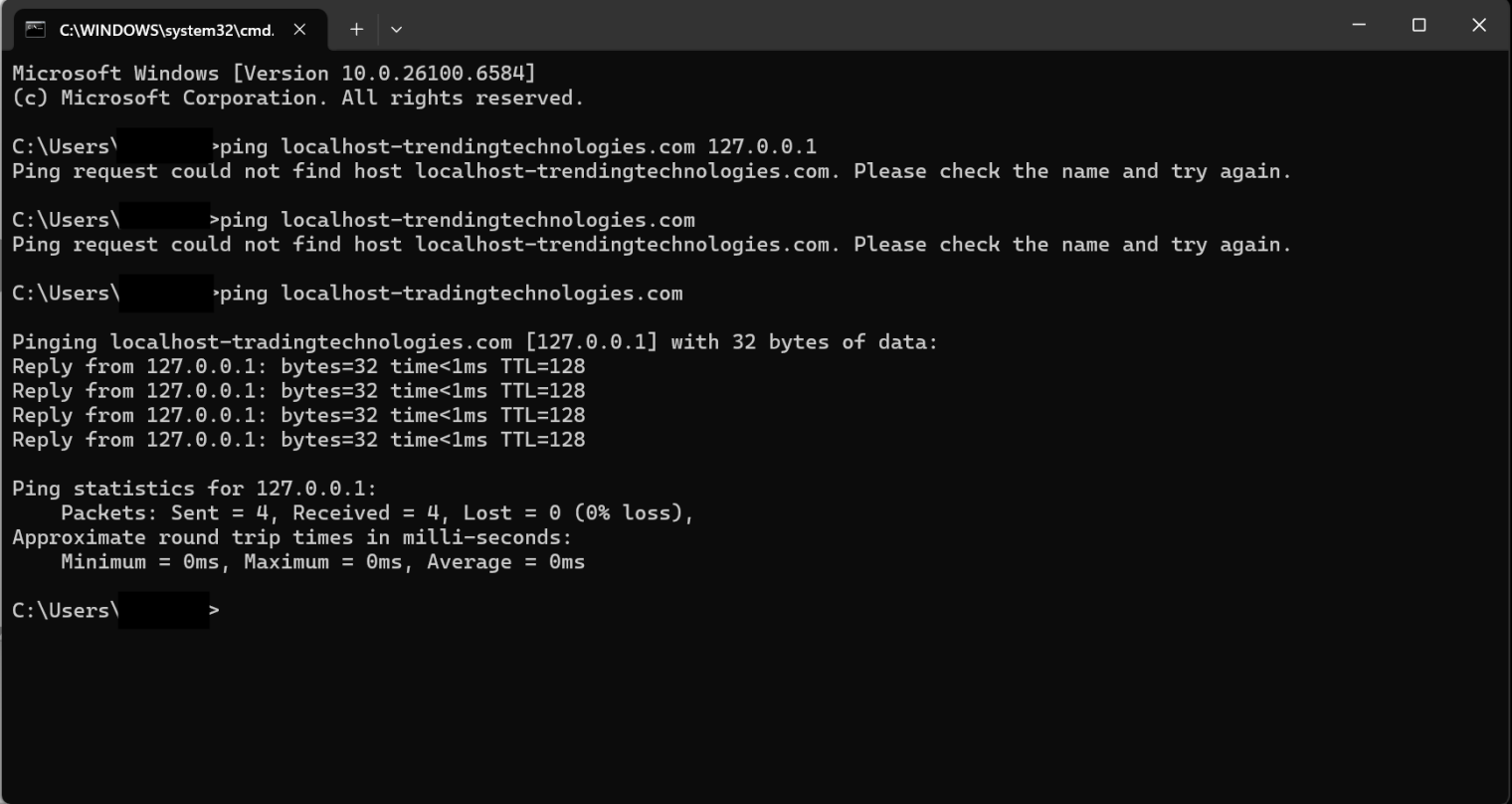
Task: Expand the new tab profile dropdown
Action: [396, 30]
